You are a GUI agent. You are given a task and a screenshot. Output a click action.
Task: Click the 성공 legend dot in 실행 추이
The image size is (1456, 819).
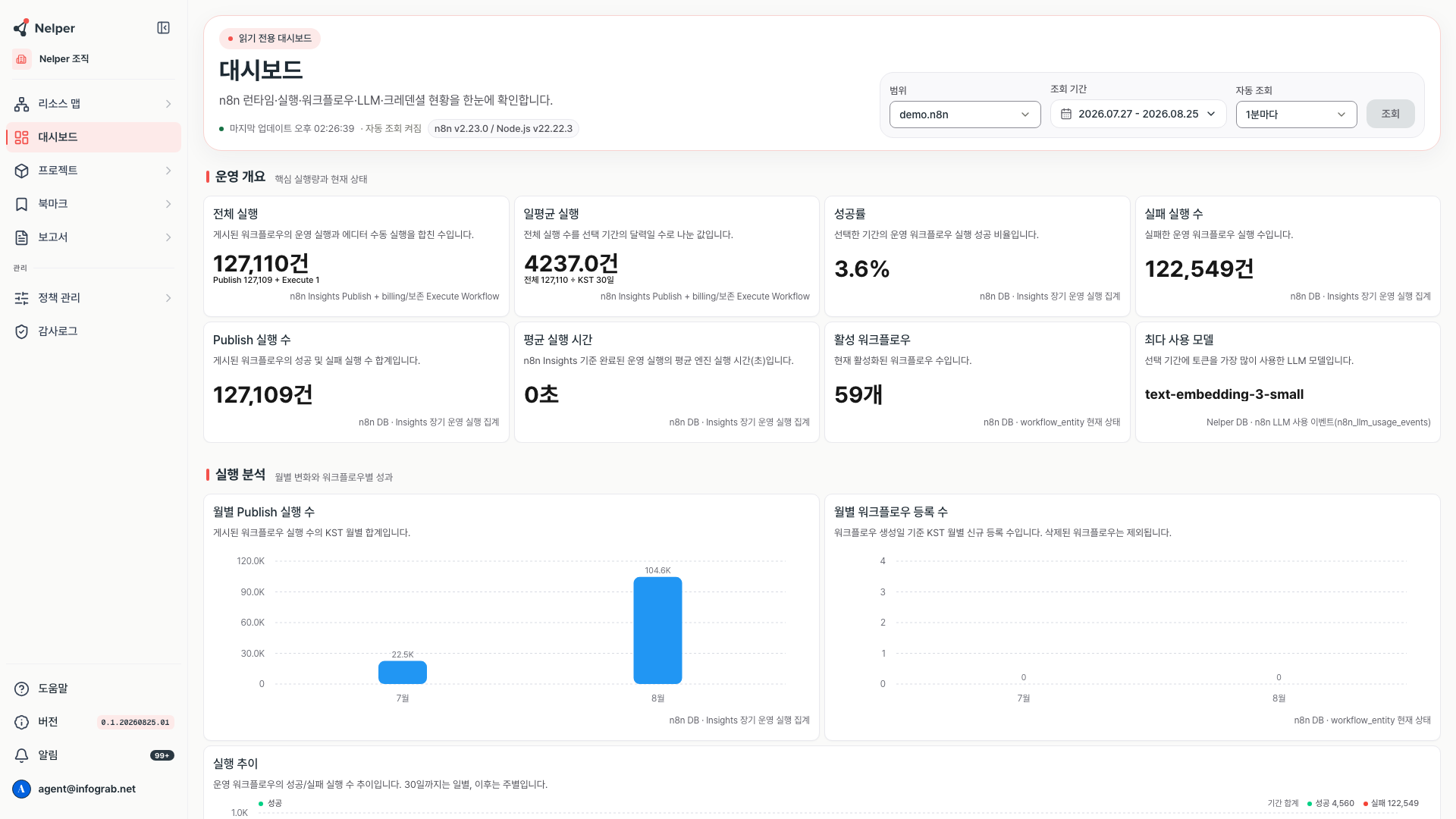click(x=261, y=803)
